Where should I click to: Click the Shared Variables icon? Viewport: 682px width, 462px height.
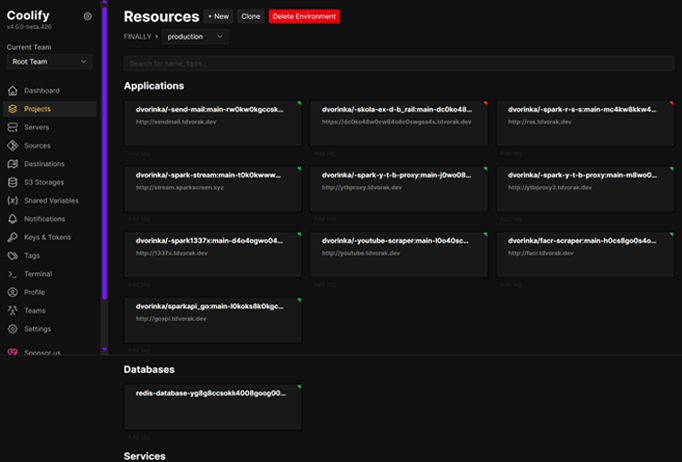click(x=13, y=201)
